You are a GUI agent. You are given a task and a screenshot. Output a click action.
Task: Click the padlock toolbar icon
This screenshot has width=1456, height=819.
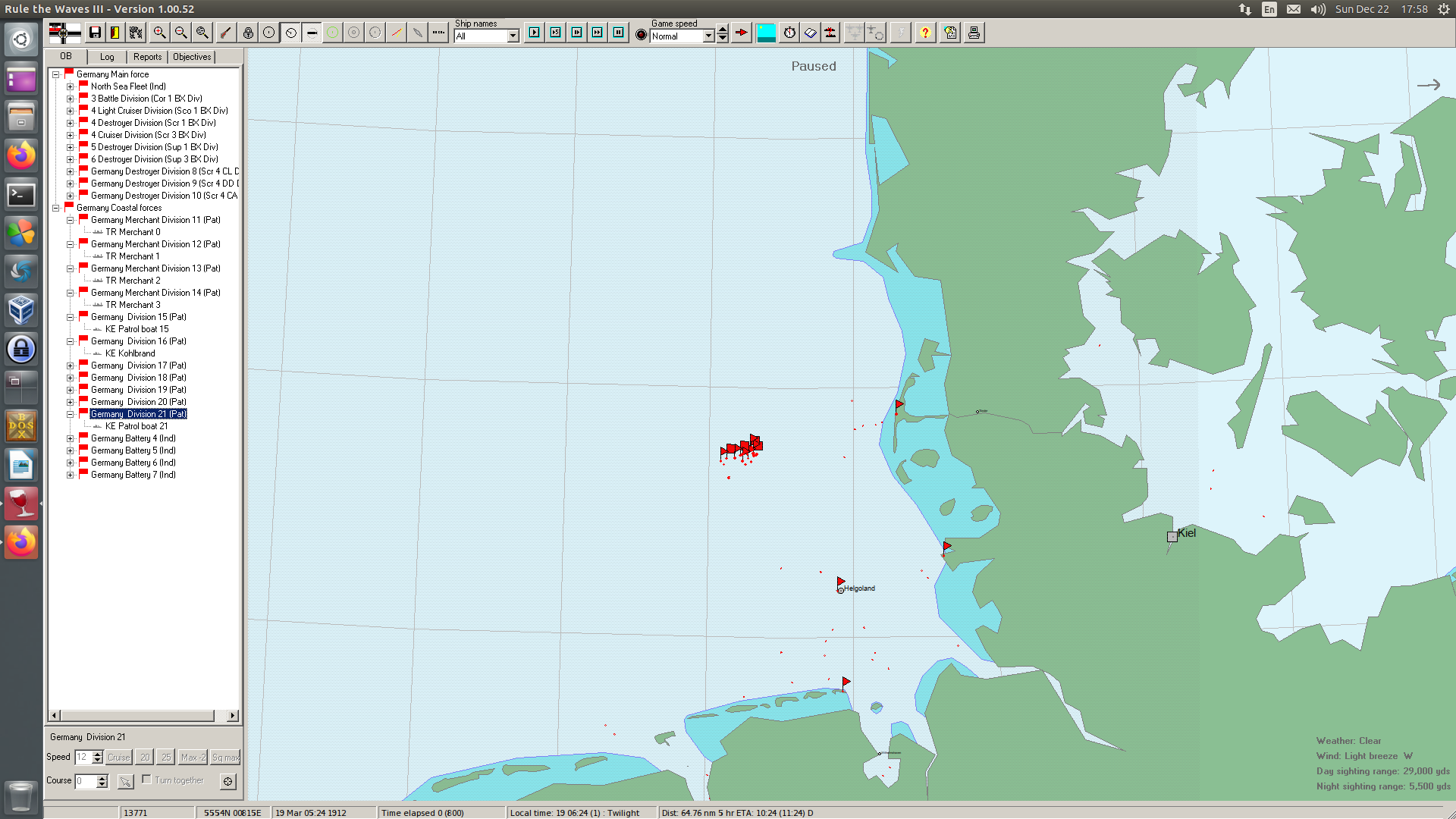pyautogui.click(x=248, y=33)
